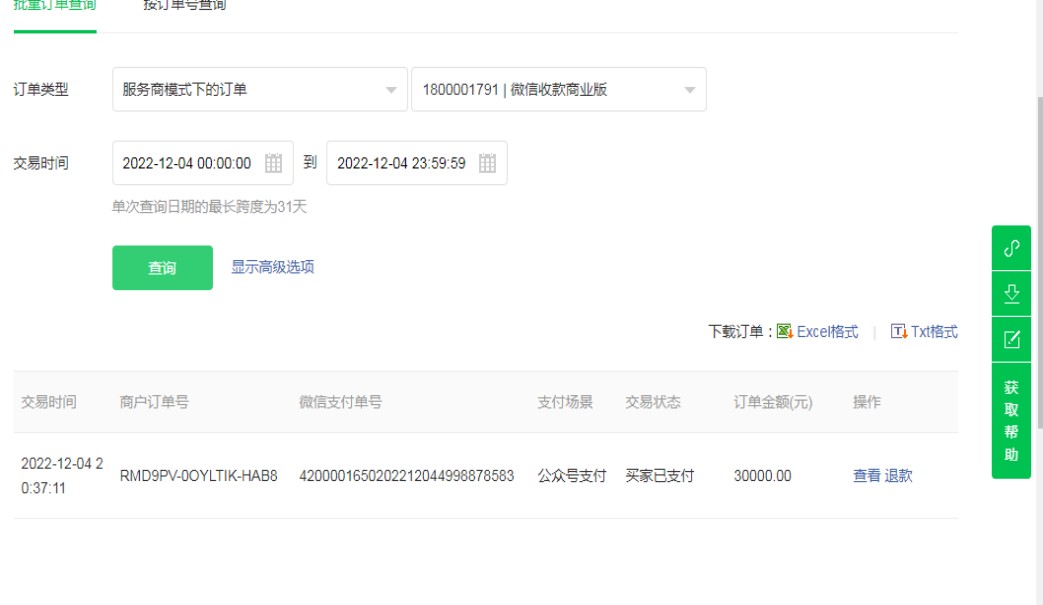Screen dimensions: 1043x605
Task: Expand the 1800001791 微信收款商业版 merchant dropdown
Action: 558,90
